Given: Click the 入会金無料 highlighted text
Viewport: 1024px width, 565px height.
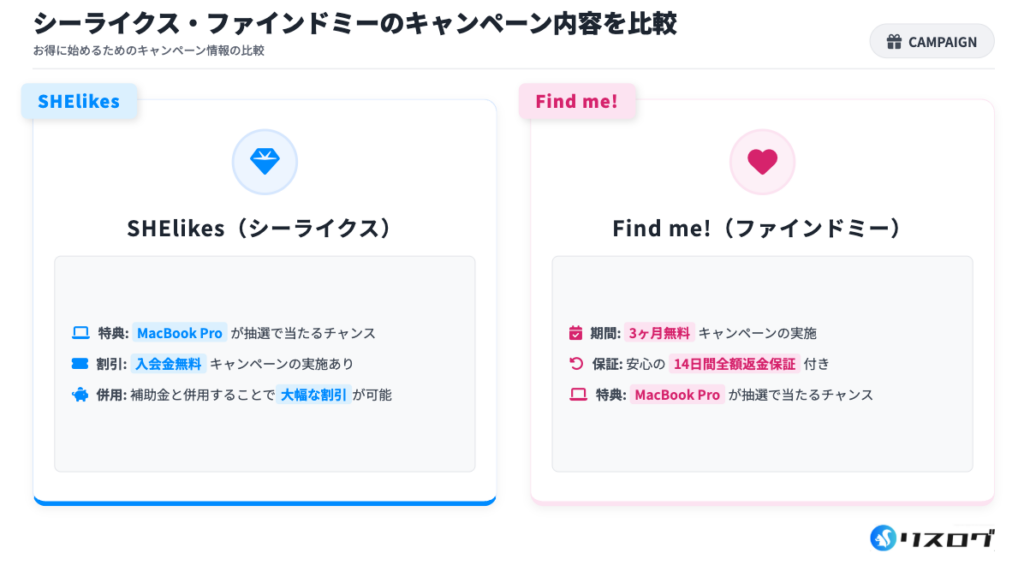Looking at the screenshot, I should [168, 364].
